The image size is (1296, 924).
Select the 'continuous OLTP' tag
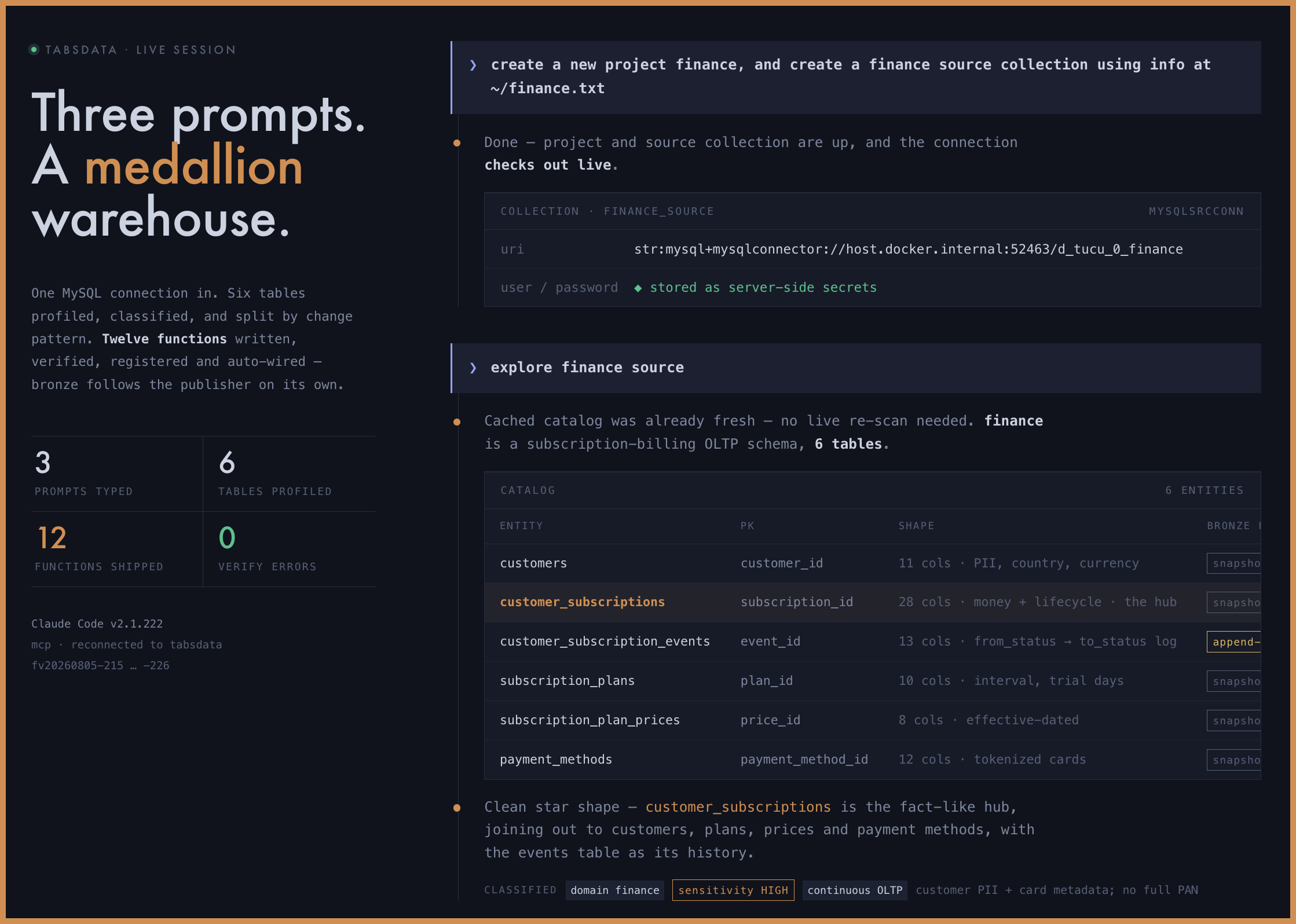(855, 890)
